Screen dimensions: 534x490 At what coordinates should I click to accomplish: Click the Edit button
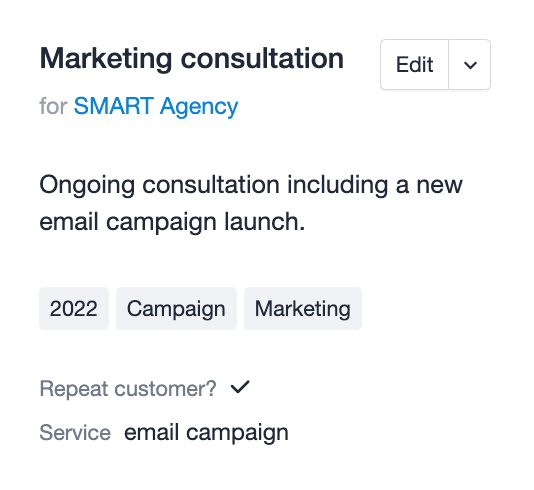point(414,64)
